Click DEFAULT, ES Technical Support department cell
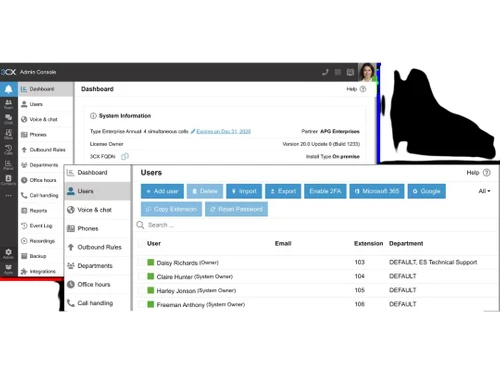Viewport: 500px width, 375px height. (433, 262)
